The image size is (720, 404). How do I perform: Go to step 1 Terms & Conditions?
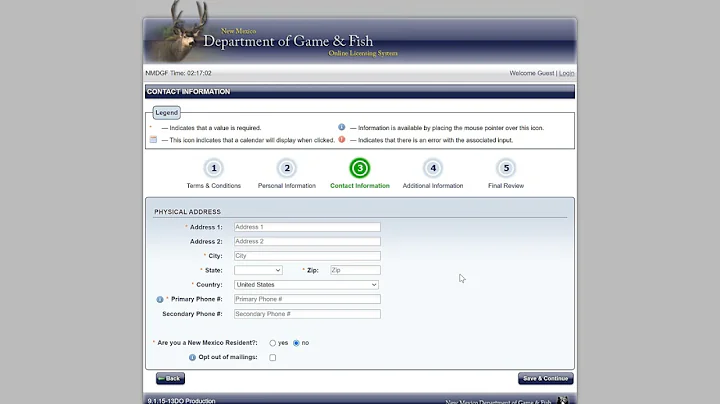coord(214,168)
